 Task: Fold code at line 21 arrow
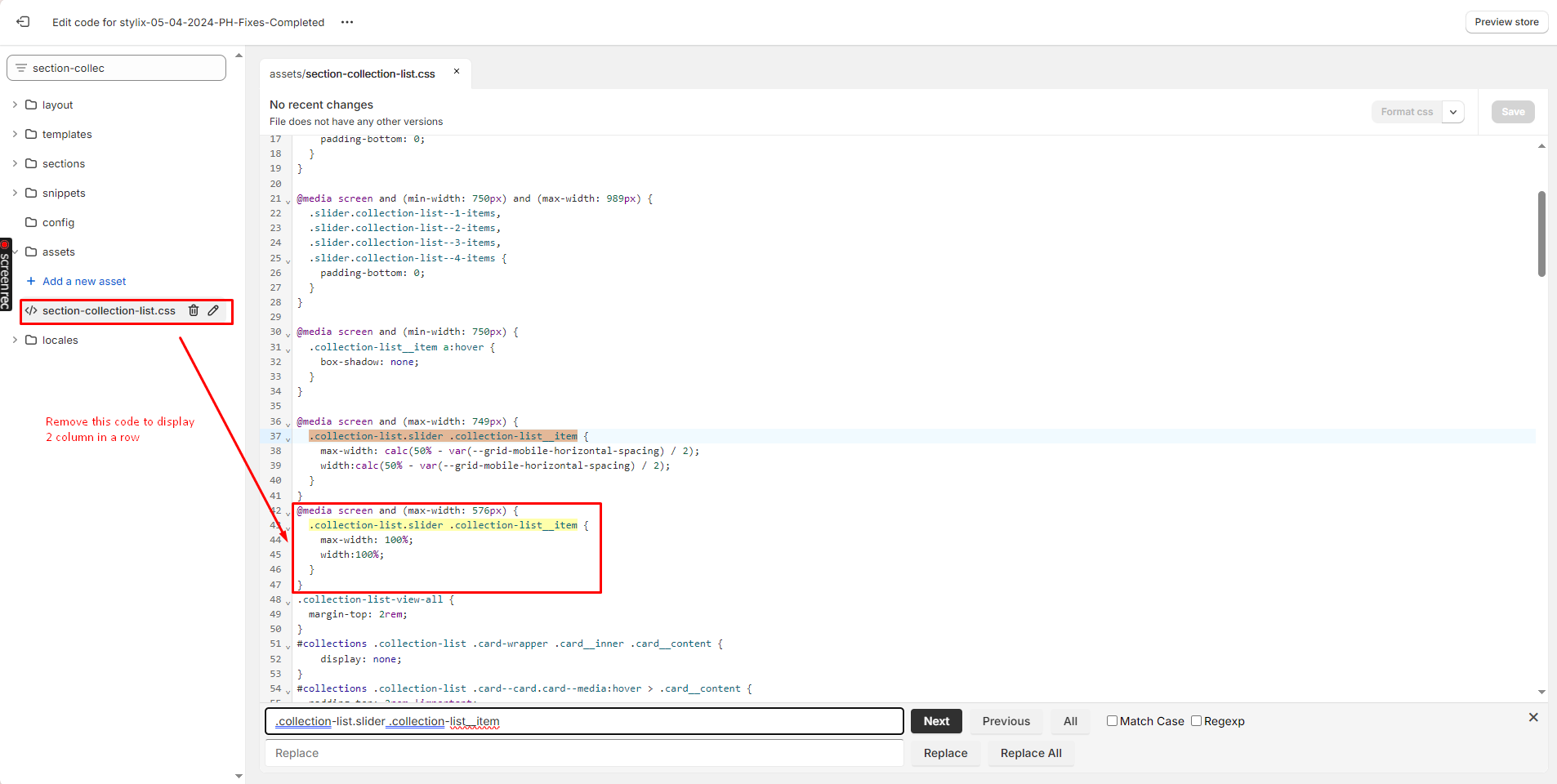288,200
